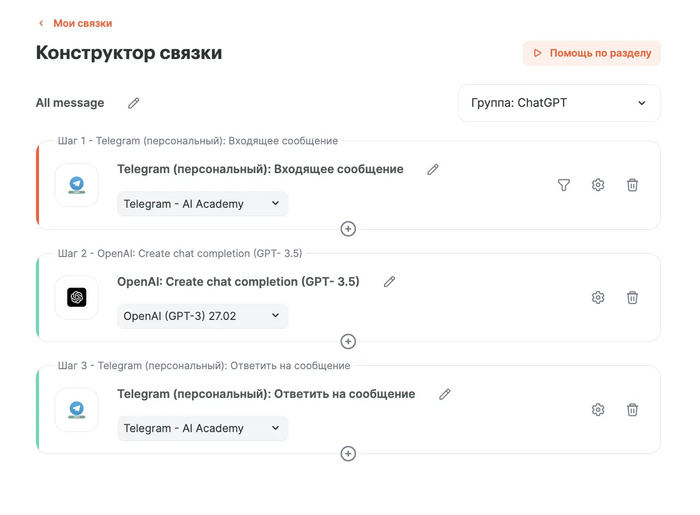Click the Конструктор связки heading
The height and width of the screenshot is (515, 700).
129,53
